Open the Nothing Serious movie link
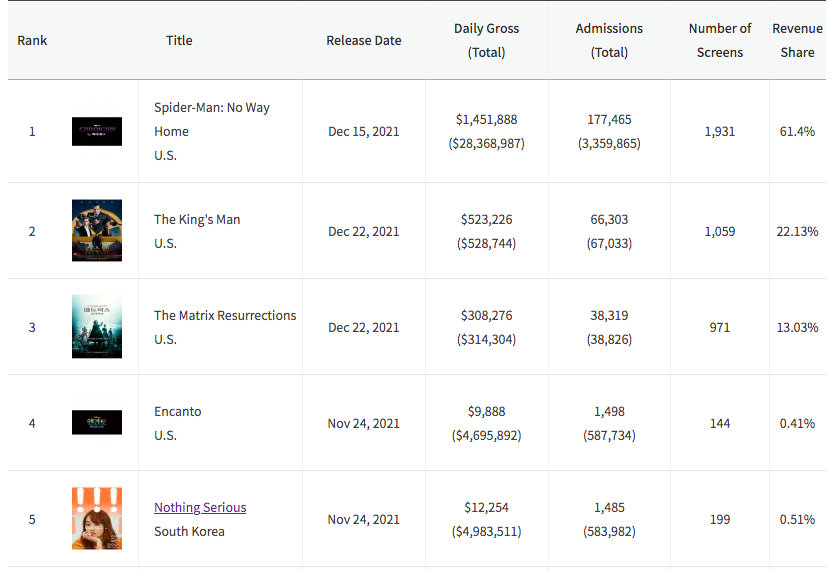Image resolution: width=831 pixels, height=571 pixels. coord(200,507)
